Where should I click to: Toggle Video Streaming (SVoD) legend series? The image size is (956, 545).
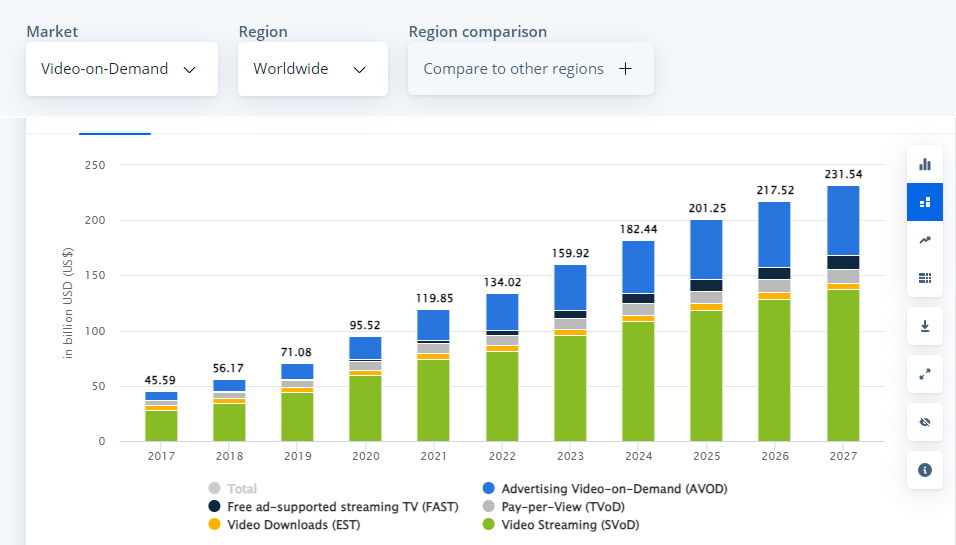(x=561, y=524)
